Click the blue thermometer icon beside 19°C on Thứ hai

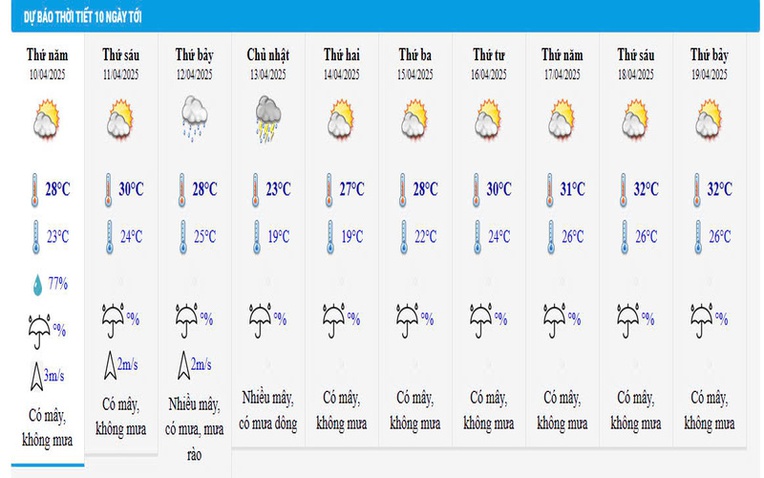(330, 237)
